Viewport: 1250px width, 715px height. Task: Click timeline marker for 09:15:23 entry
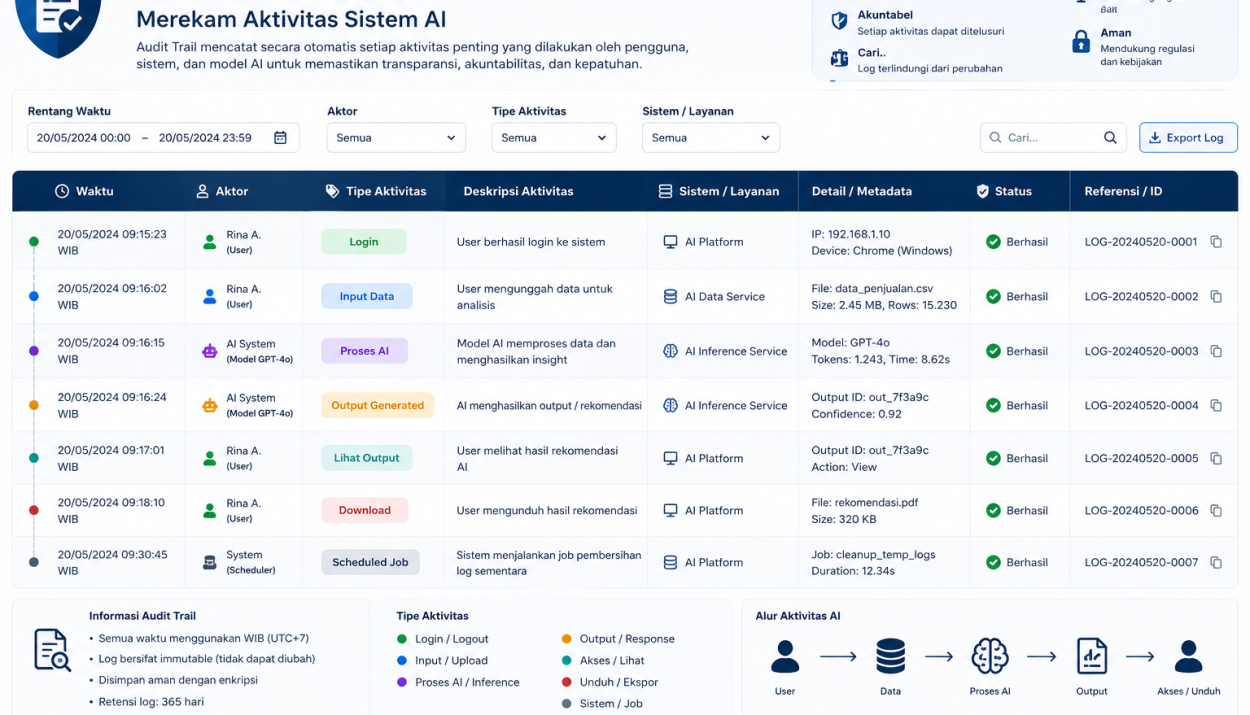pos(34,242)
